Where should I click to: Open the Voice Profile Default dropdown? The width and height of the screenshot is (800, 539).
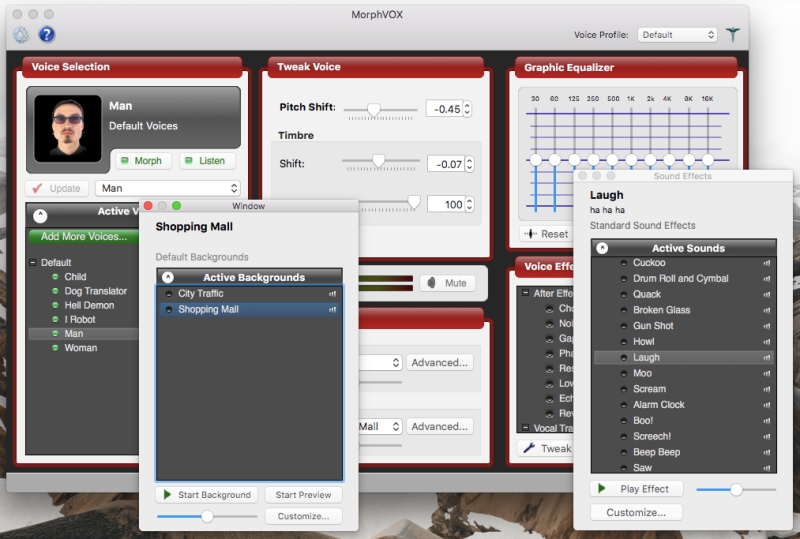click(677, 35)
